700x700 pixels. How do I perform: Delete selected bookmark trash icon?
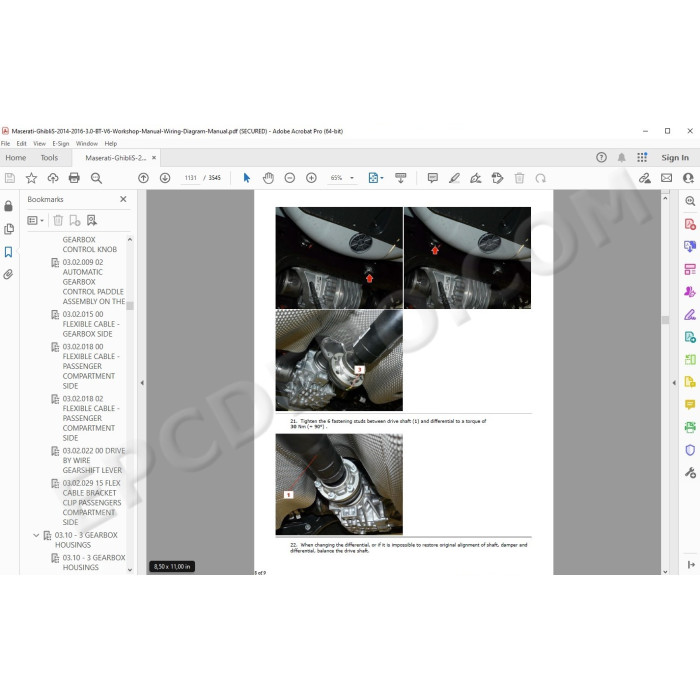[x=58, y=220]
